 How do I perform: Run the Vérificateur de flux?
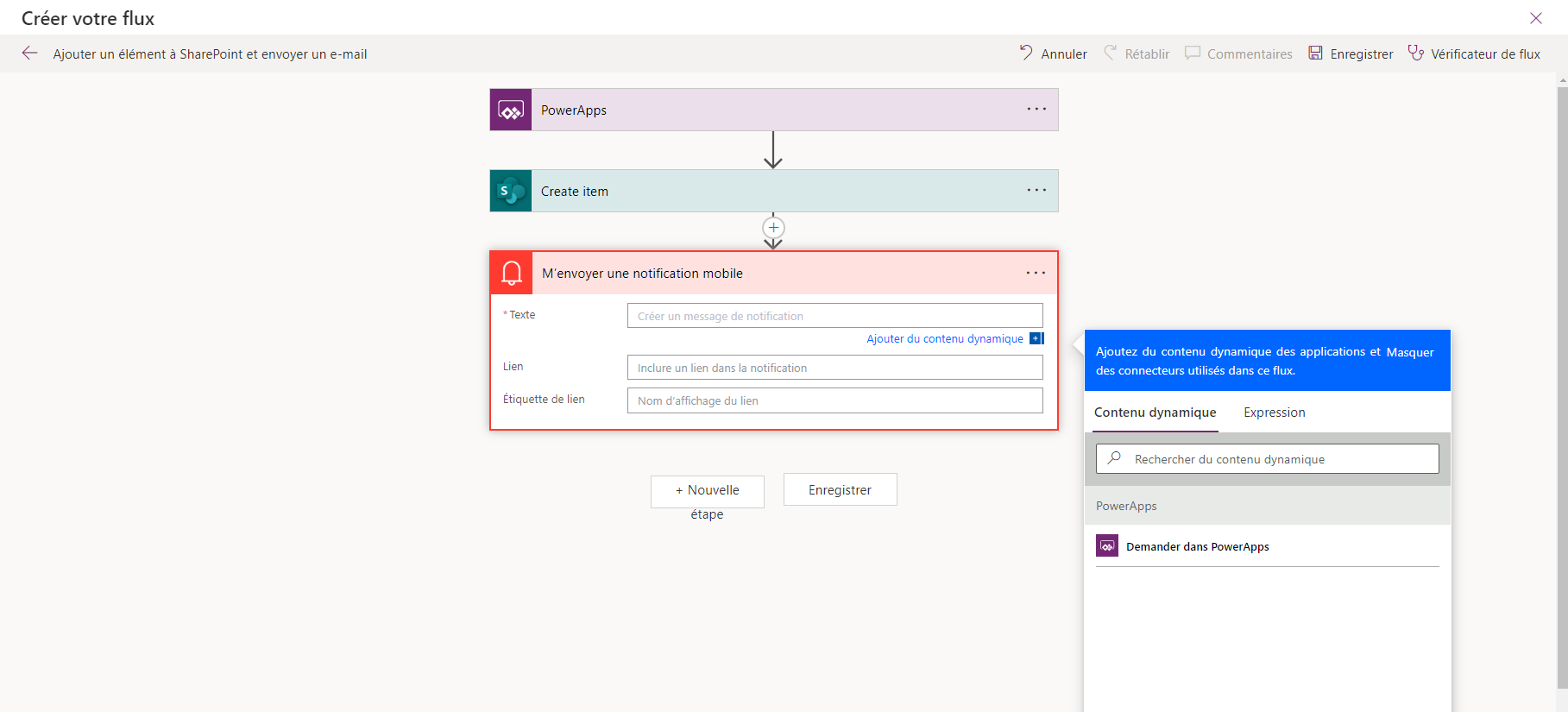coord(1474,54)
